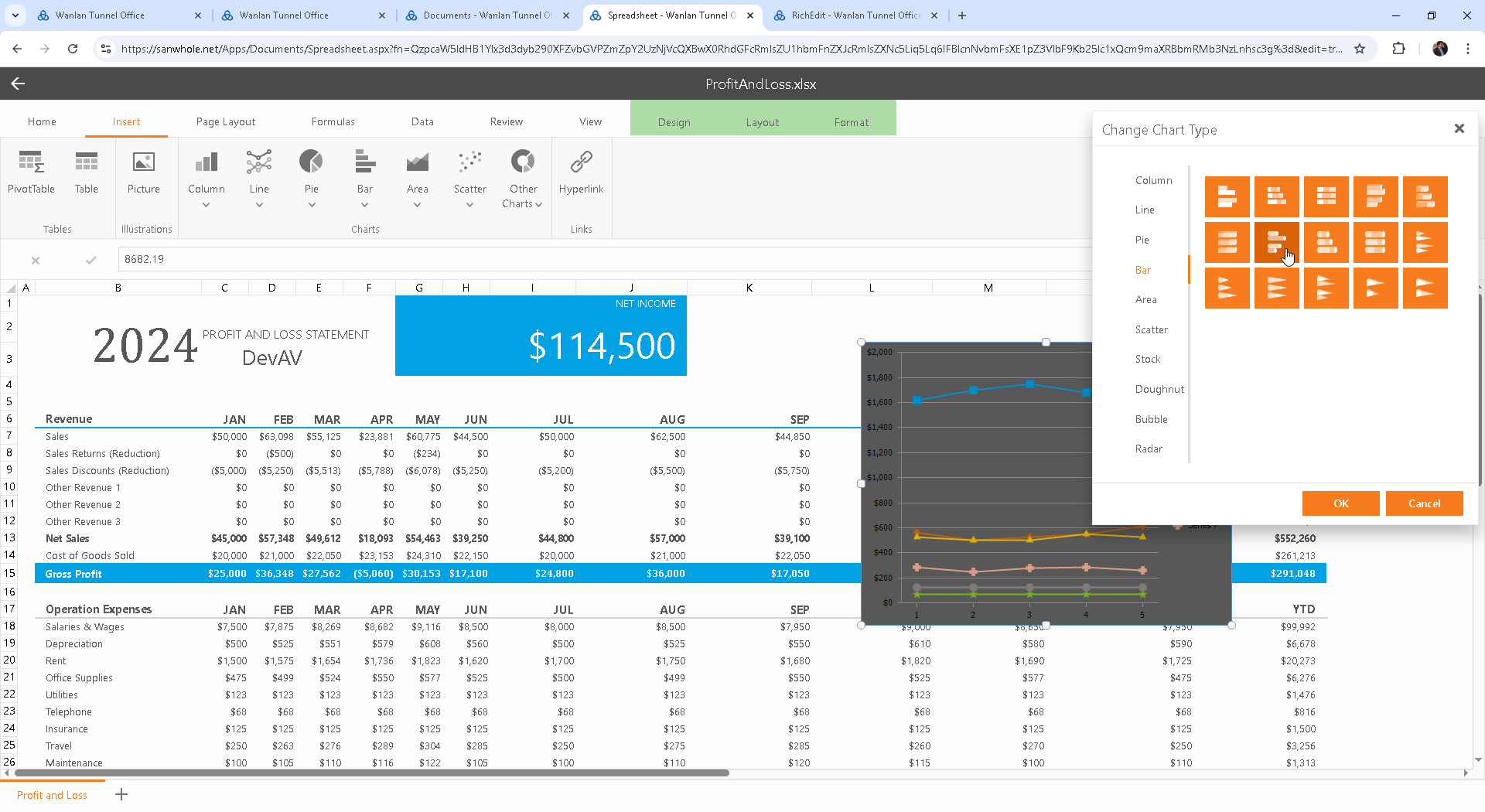1485x812 pixels.
Task: Open the Other Charts dropdown
Action: click(523, 196)
